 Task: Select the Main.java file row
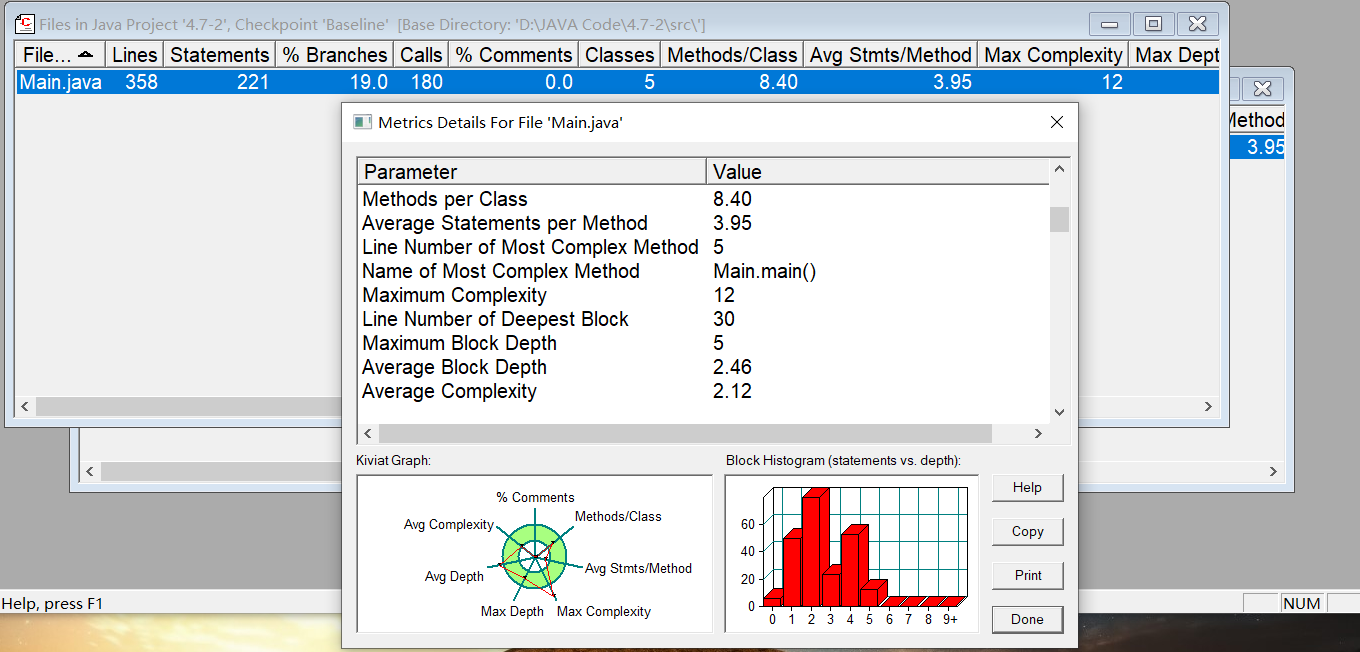tap(618, 82)
